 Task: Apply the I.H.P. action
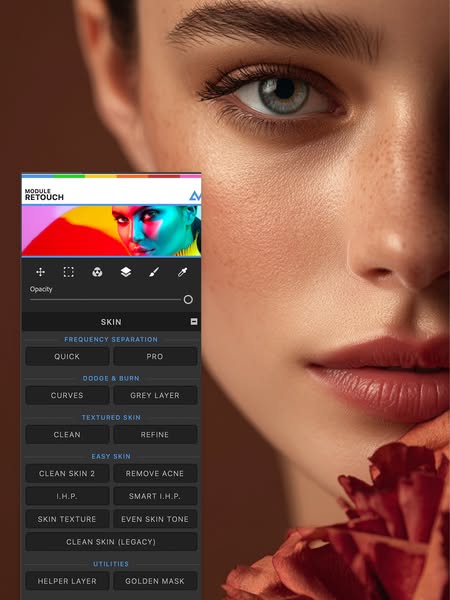click(67, 496)
